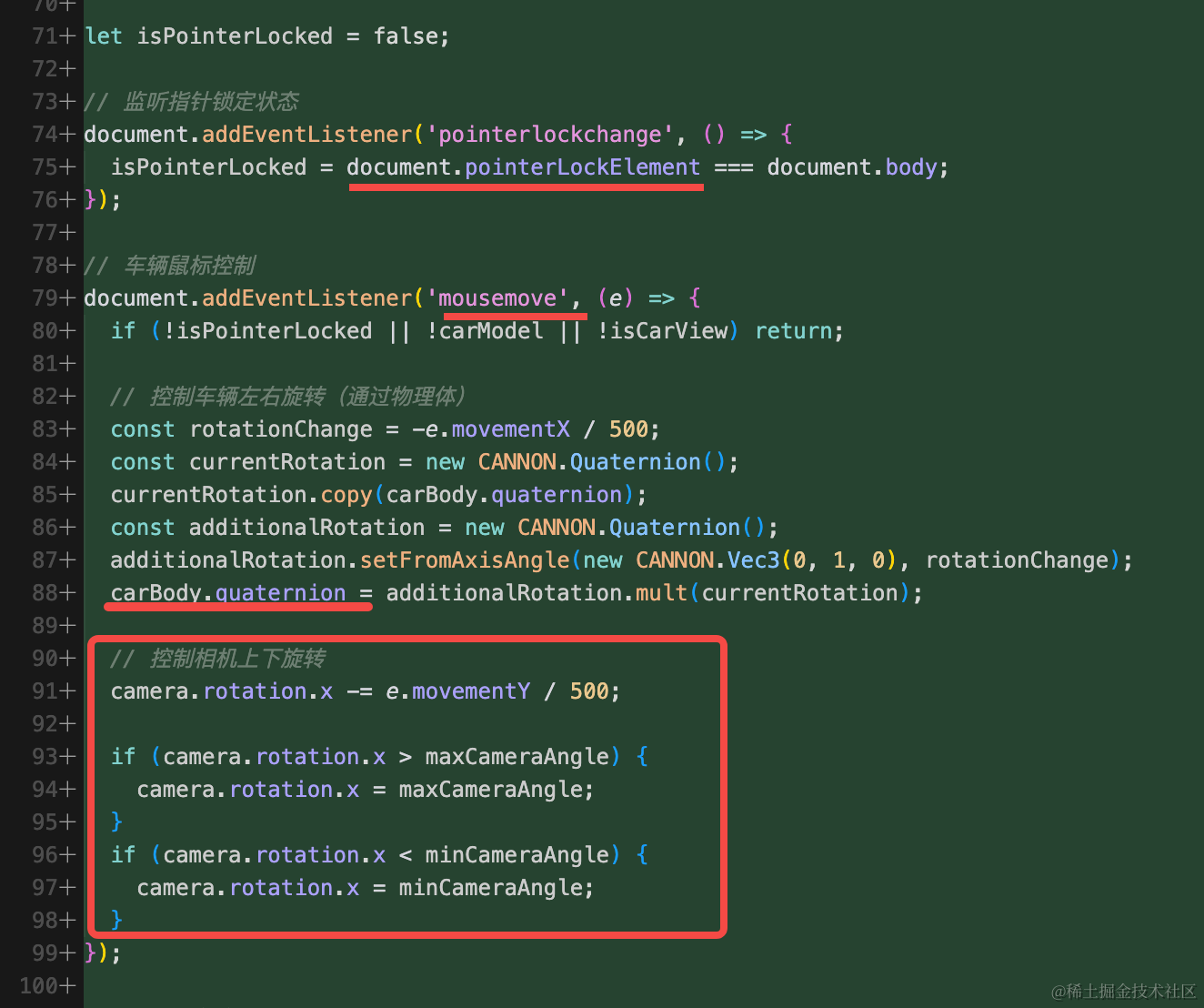Image resolution: width=1204 pixels, height=1008 pixels.
Task: Click the number 500 on line 83
Action: coord(629,429)
